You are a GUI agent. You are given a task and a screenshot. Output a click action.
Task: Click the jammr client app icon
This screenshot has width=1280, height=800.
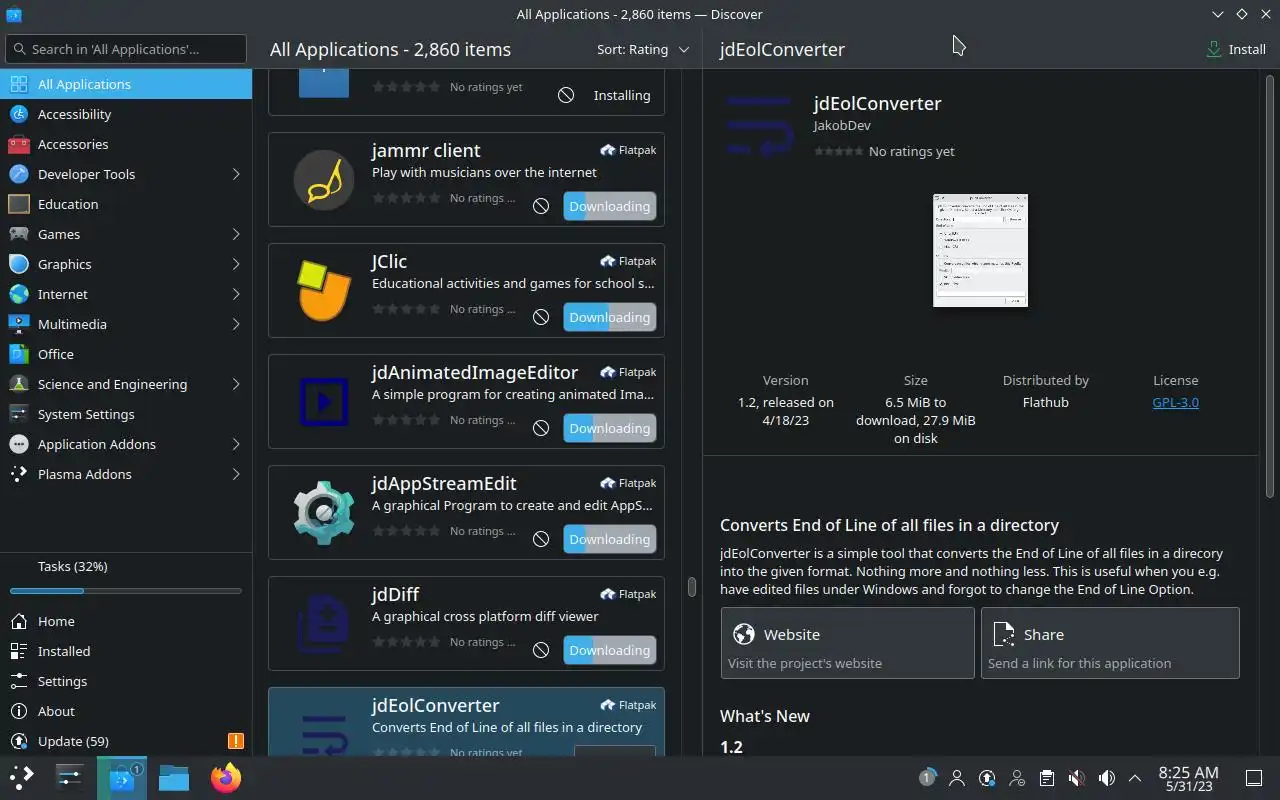pyautogui.click(x=324, y=179)
